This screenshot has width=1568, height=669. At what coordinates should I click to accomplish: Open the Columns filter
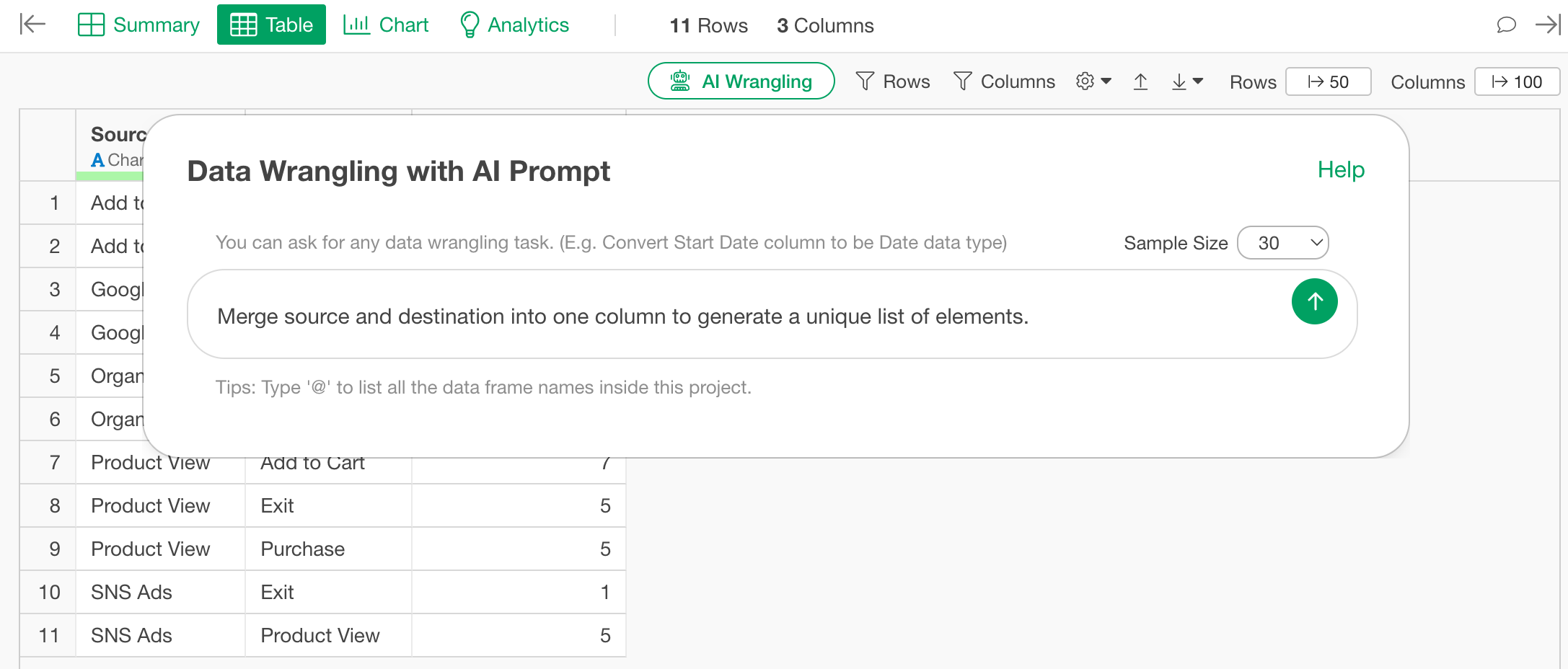[1004, 81]
